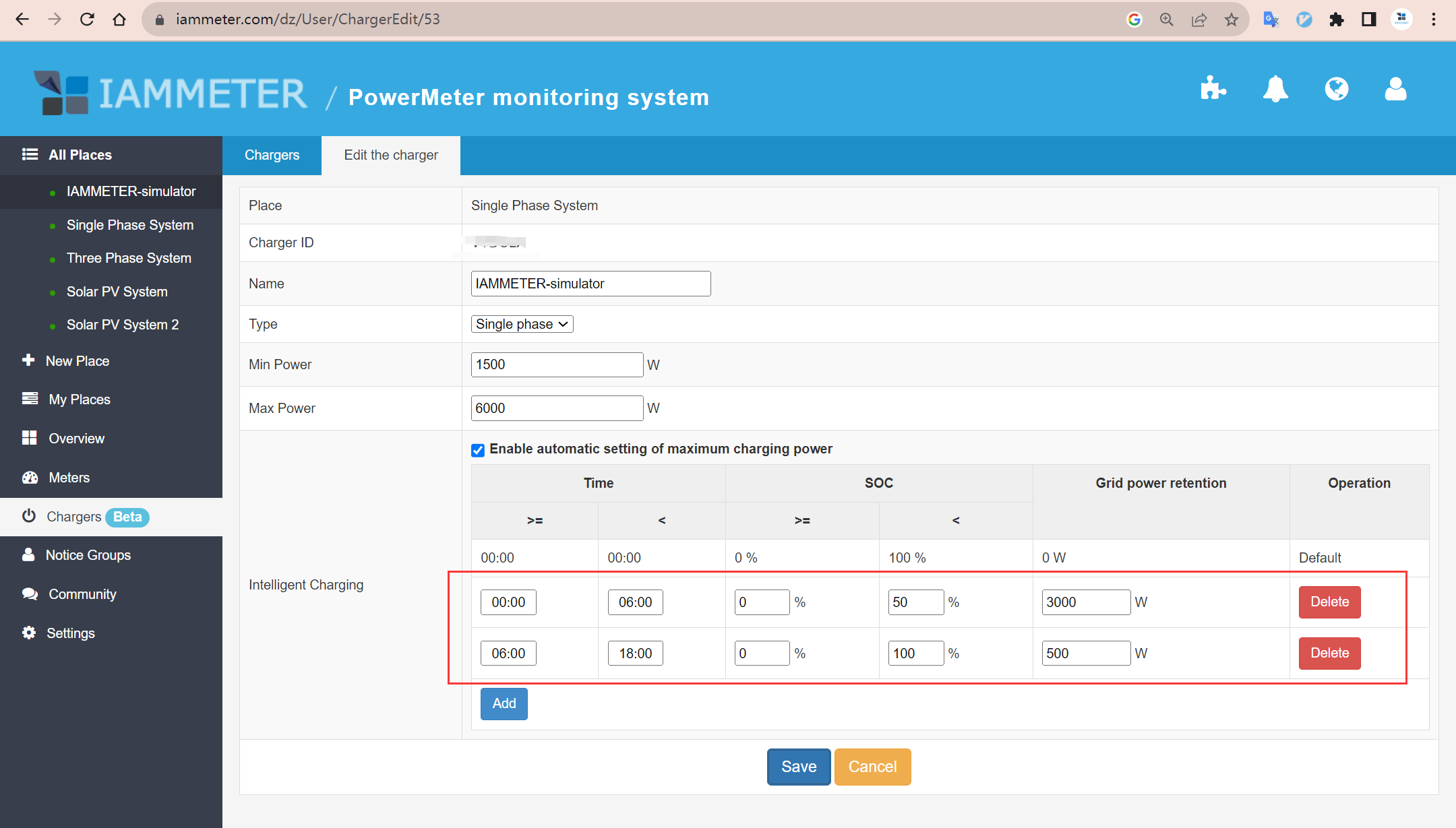1456x828 pixels.
Task: Open New Place plus item
Action: 77,361
